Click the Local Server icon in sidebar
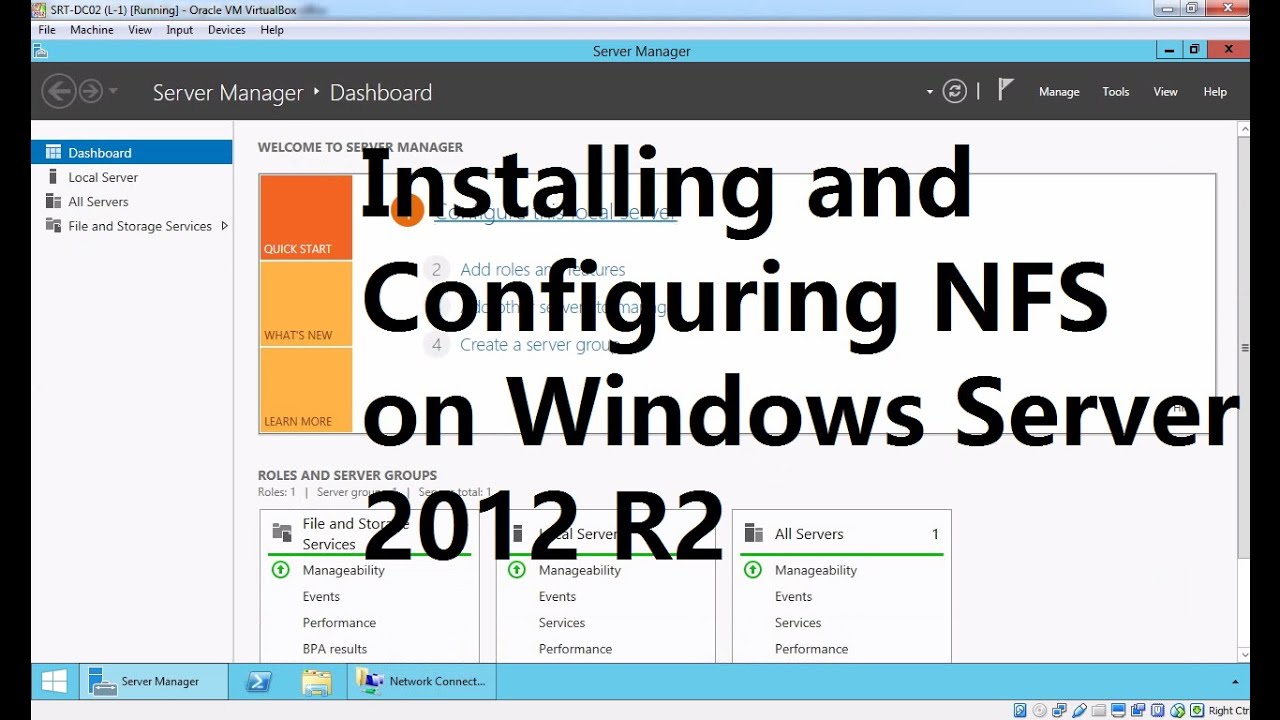1280x720 pixels. click(x=53, y=177)
